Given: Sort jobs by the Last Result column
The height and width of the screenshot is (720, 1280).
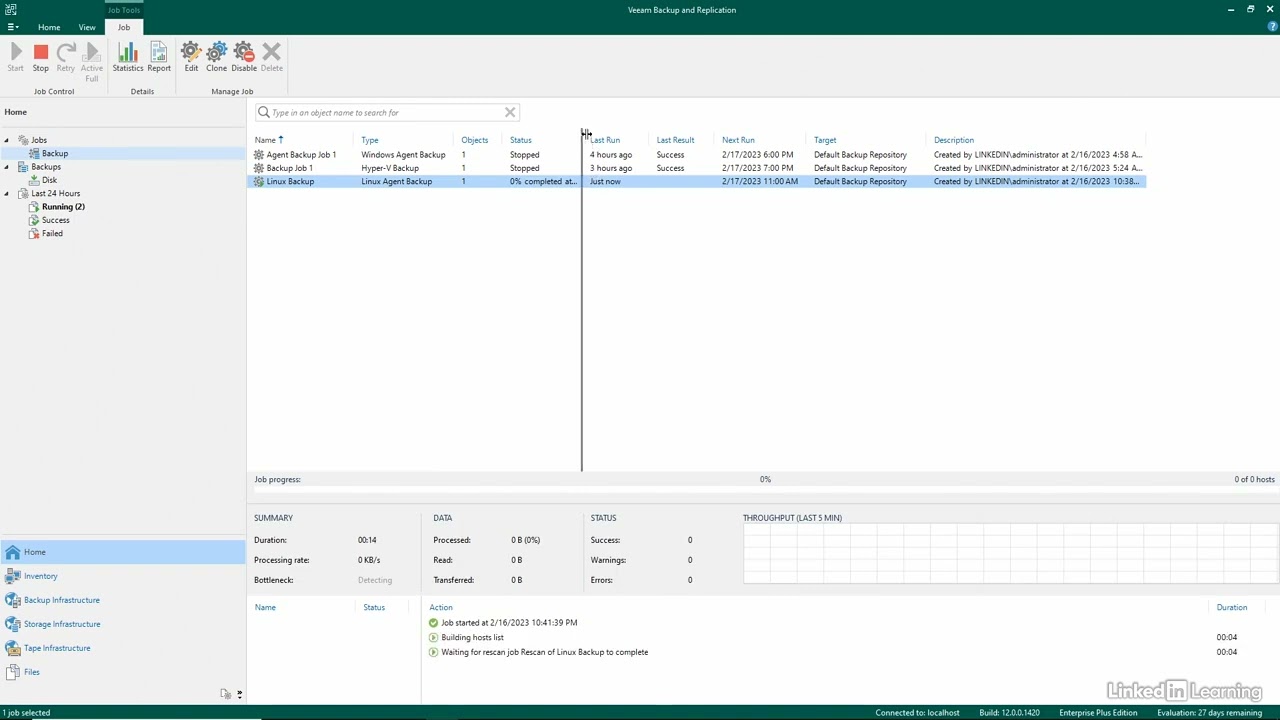Looking at the screenshot, I should click(675, 140).
